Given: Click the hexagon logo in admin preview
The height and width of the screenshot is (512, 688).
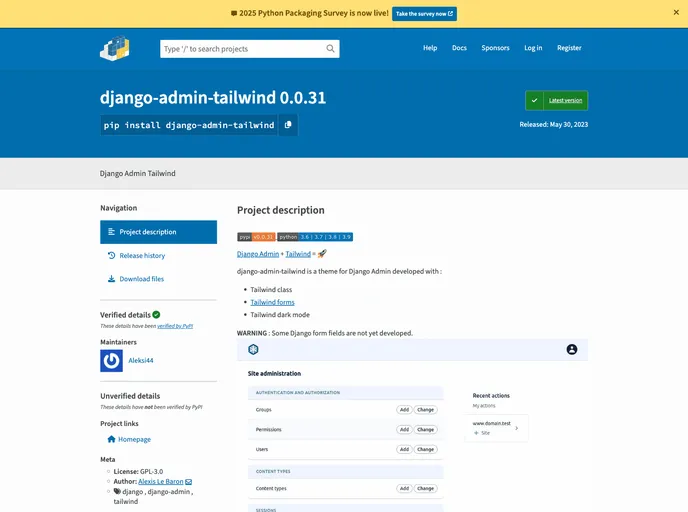Looking at the screenshot, I should click(253, 349).
